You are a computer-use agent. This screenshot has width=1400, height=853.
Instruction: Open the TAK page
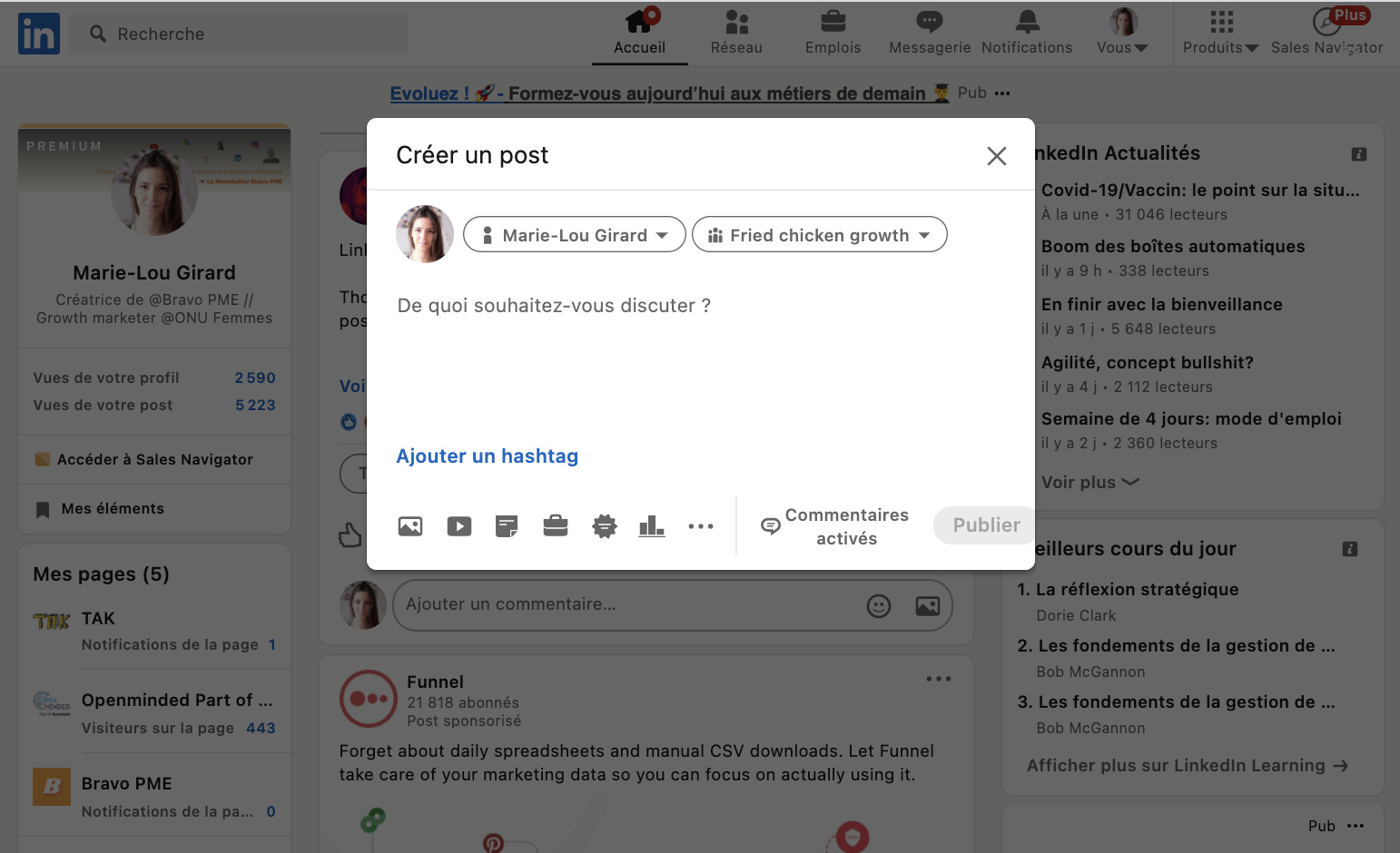click(x=98, y=619)
